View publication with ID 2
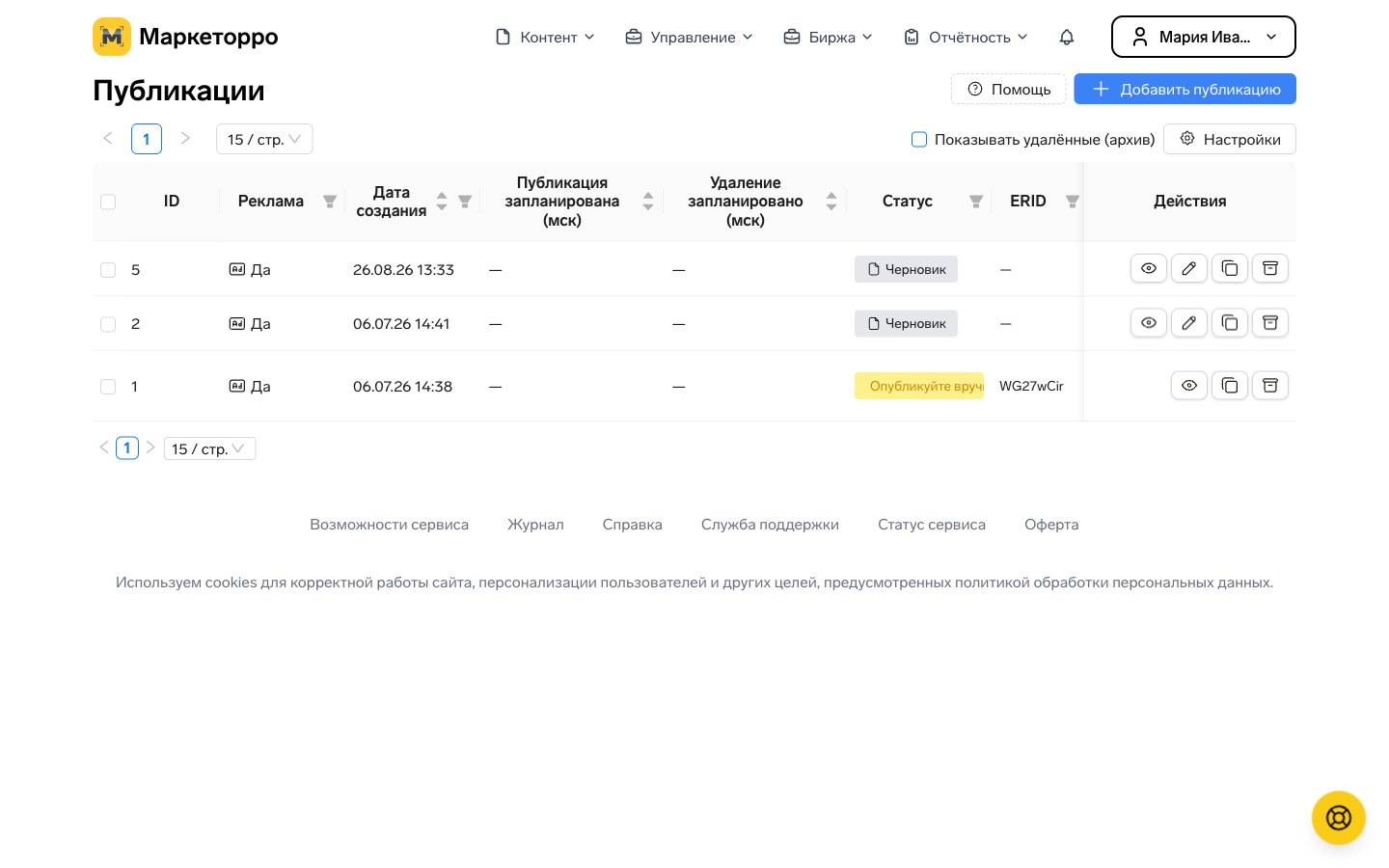The width and height of the screenshot is (1389, 868). point(1149,322)
